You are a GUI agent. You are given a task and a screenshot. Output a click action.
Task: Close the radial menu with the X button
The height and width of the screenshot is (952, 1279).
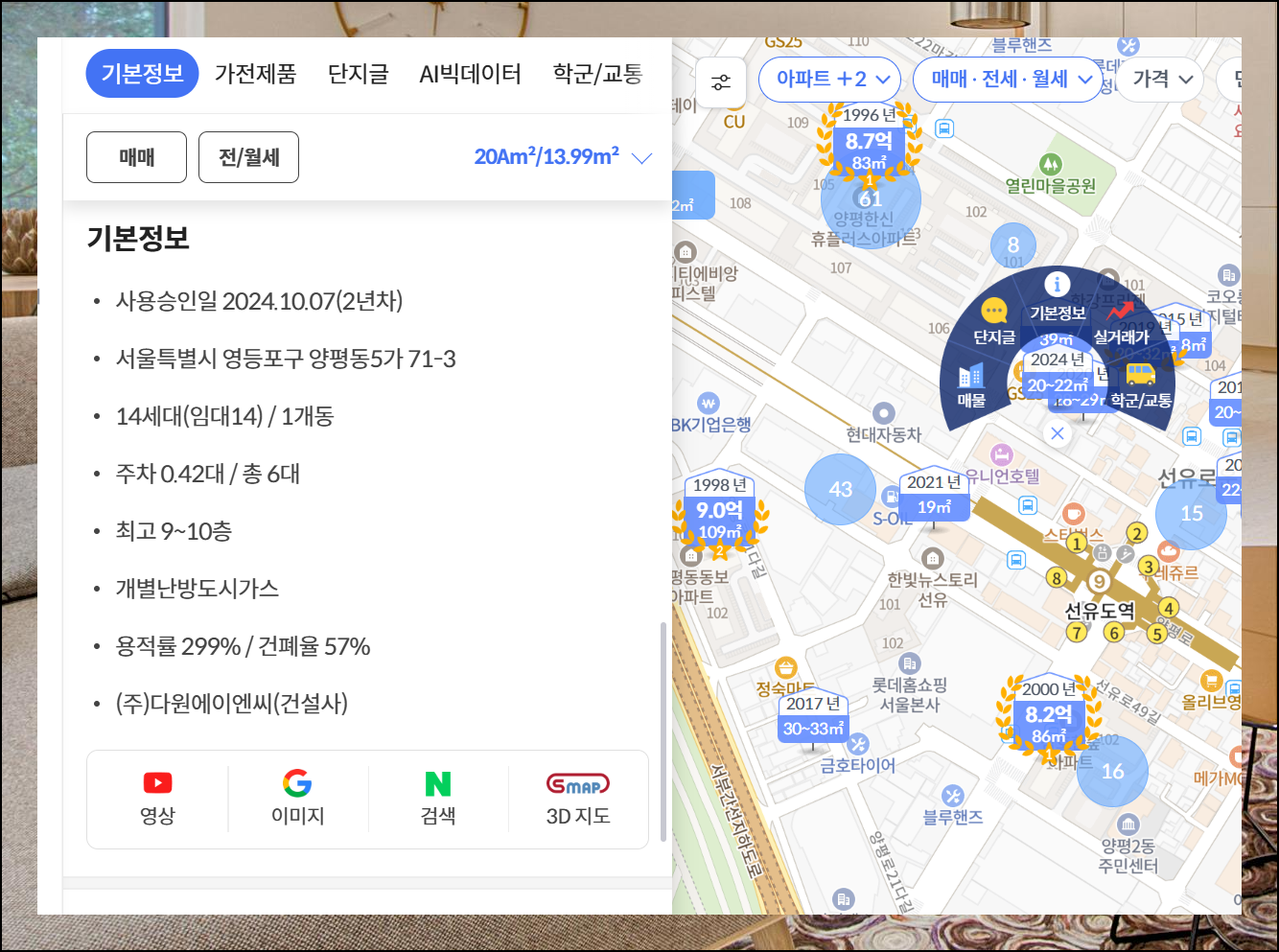pos(1057,433)
